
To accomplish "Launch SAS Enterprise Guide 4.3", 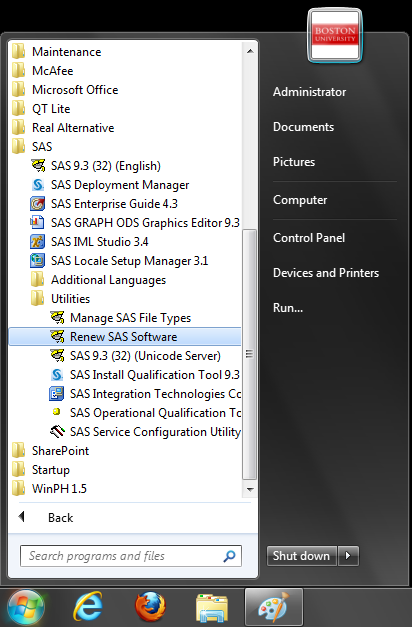I will [114, 204].
